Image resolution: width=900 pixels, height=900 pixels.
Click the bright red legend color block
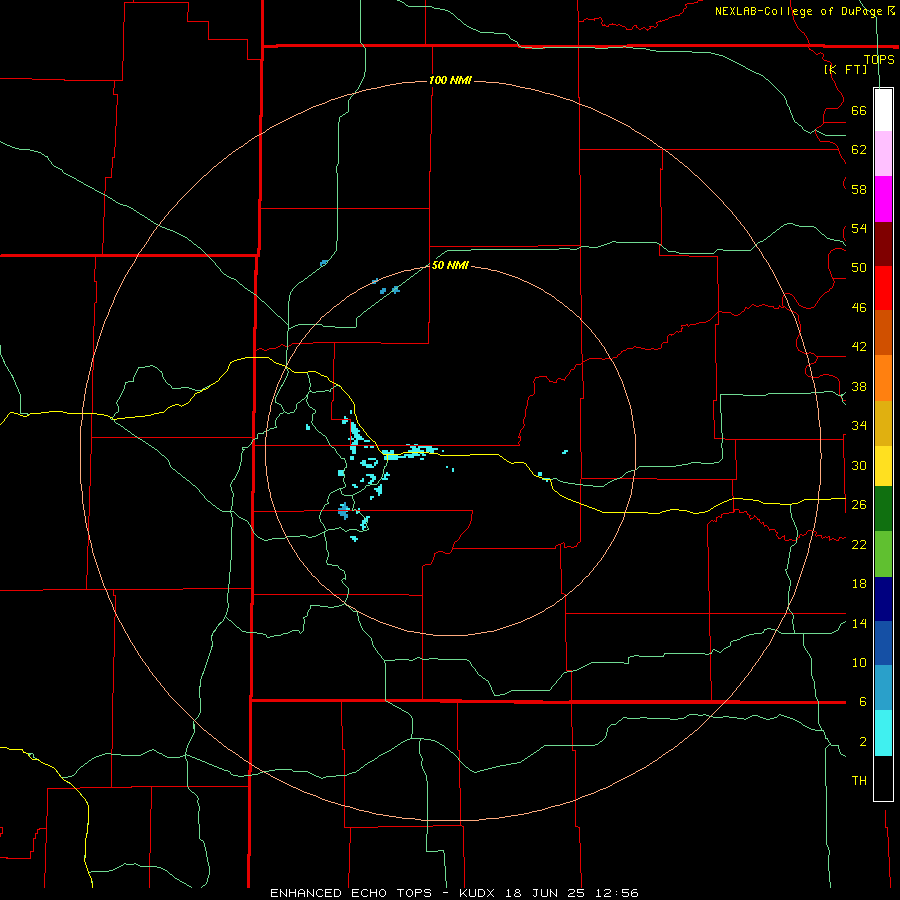click(883, 288)
